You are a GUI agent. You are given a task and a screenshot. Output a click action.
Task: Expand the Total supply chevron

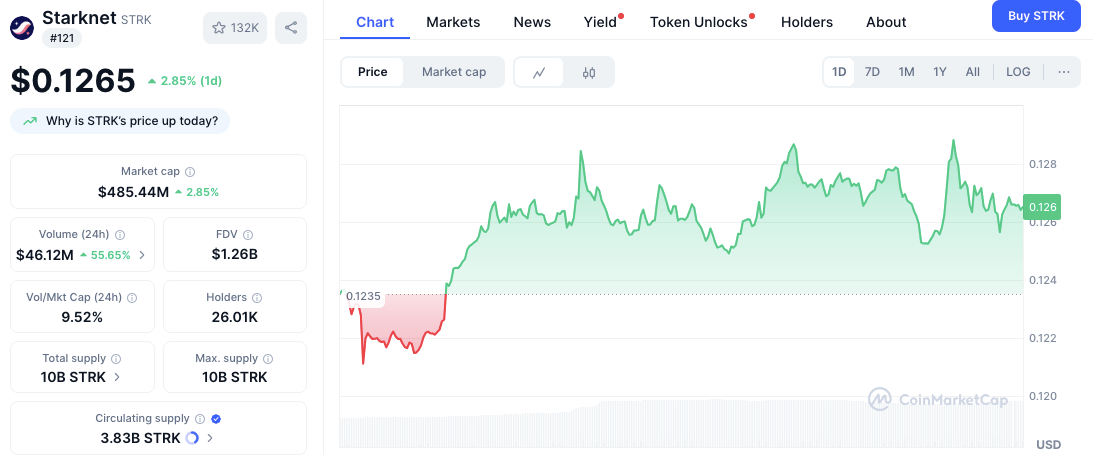(118, 377)
